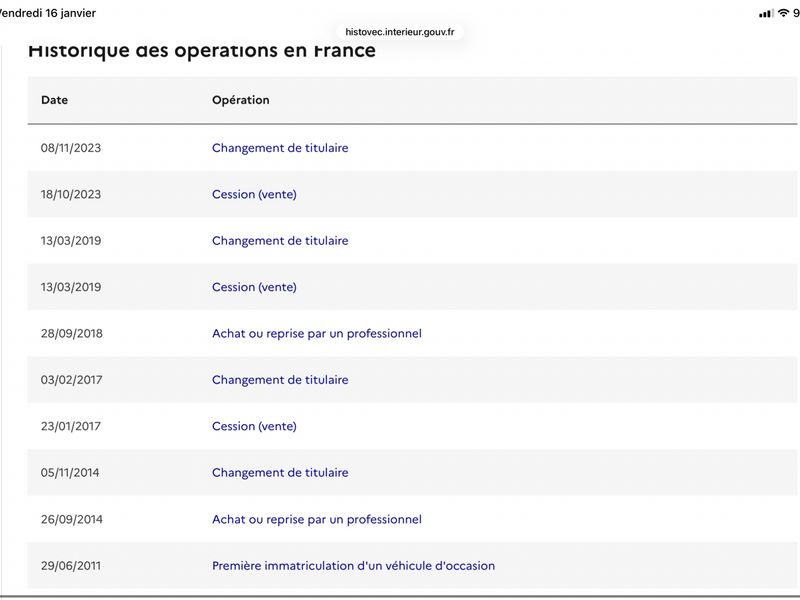Image resolution: width=800 pixels, height=600 pixels.
Task: Click the 29/06/2011 date cell
Action: [x=71, y=565]
